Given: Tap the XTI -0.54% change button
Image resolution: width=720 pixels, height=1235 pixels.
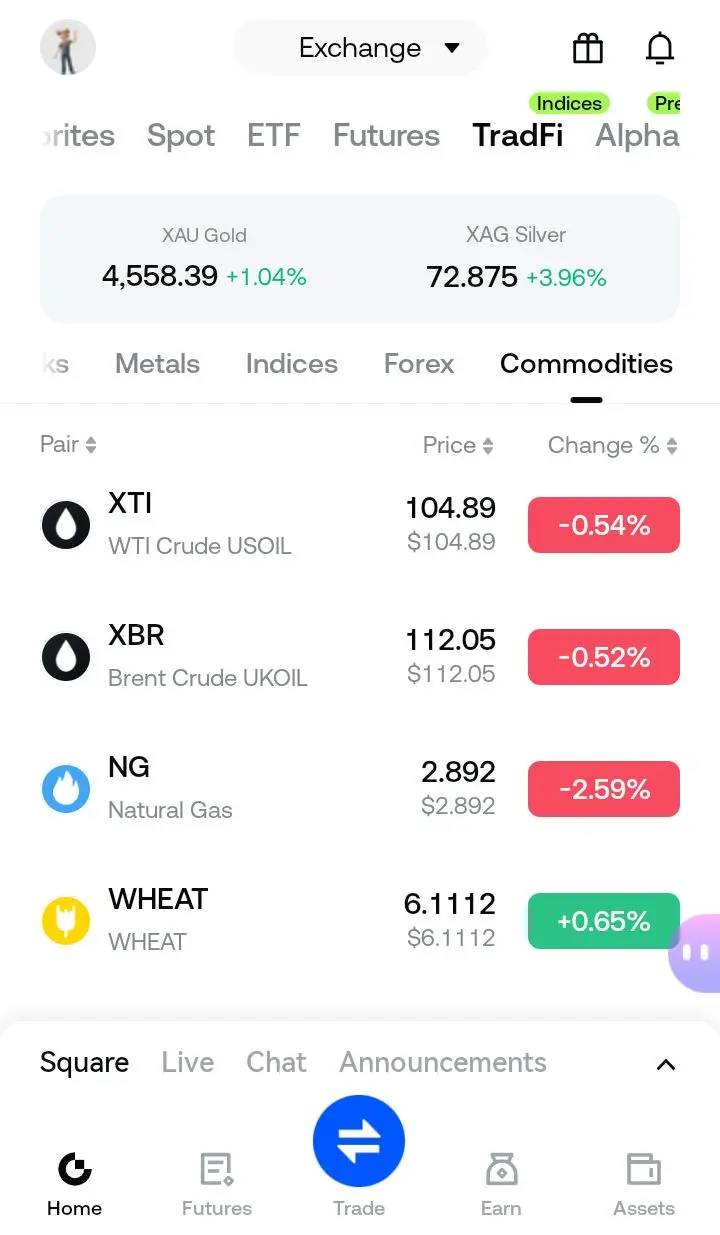Looking at the screenshot, I should (604, 525).
